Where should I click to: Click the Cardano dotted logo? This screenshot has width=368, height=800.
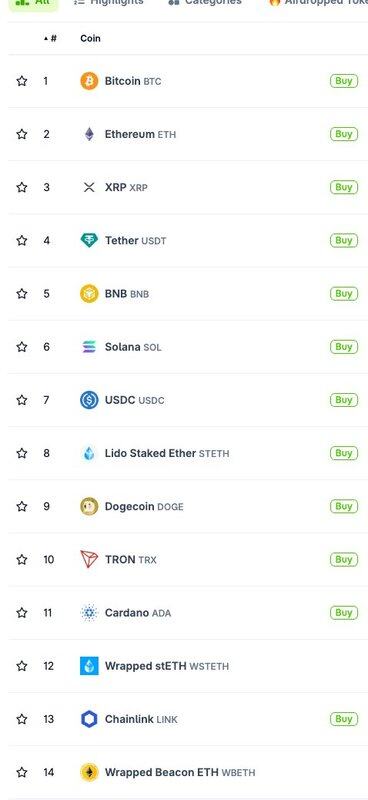pos(89,613)
